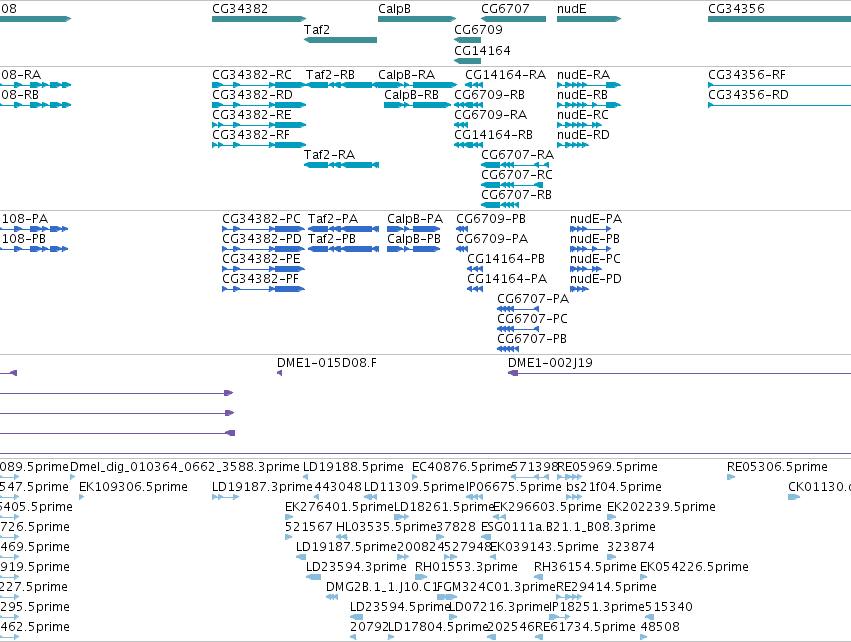
Task: Click EST label bs21f04.5prime
Action: click(x=614, y=487)
